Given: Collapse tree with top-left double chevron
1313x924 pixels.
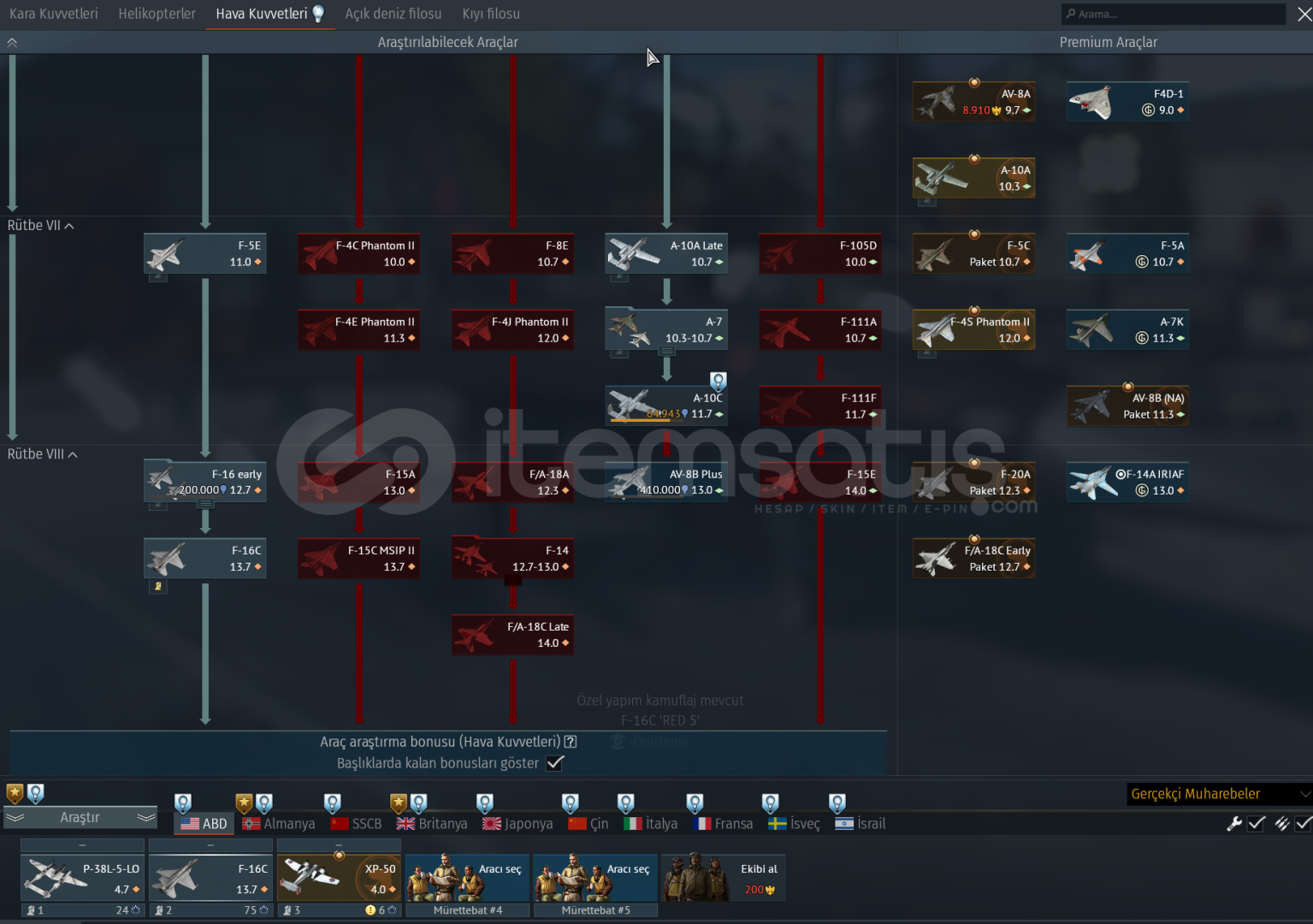Looking at the screenshot, I should coord(12,42).
